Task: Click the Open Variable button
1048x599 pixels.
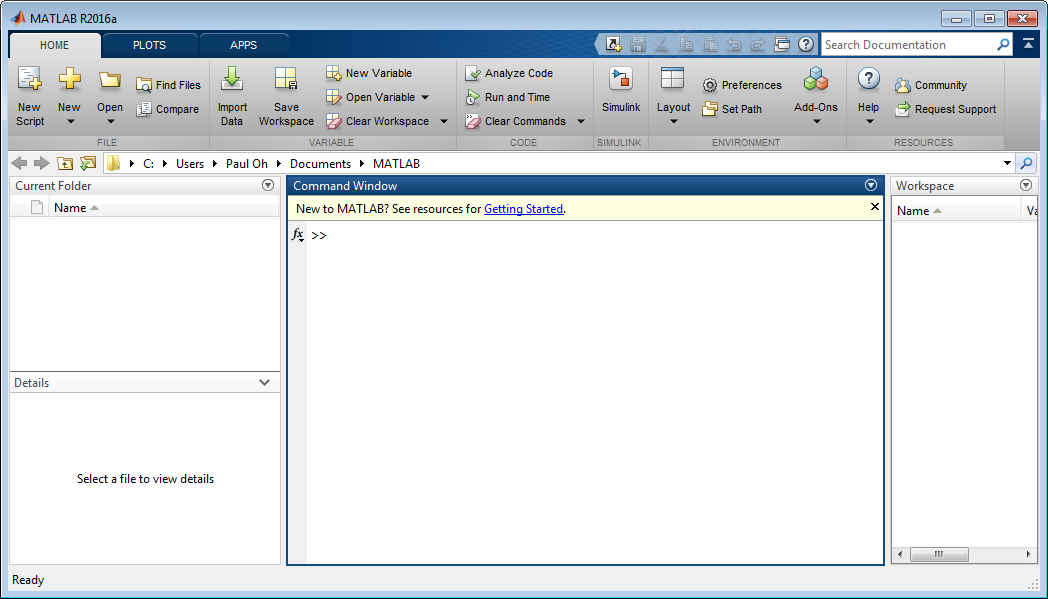Action: [x=370, y=97]
